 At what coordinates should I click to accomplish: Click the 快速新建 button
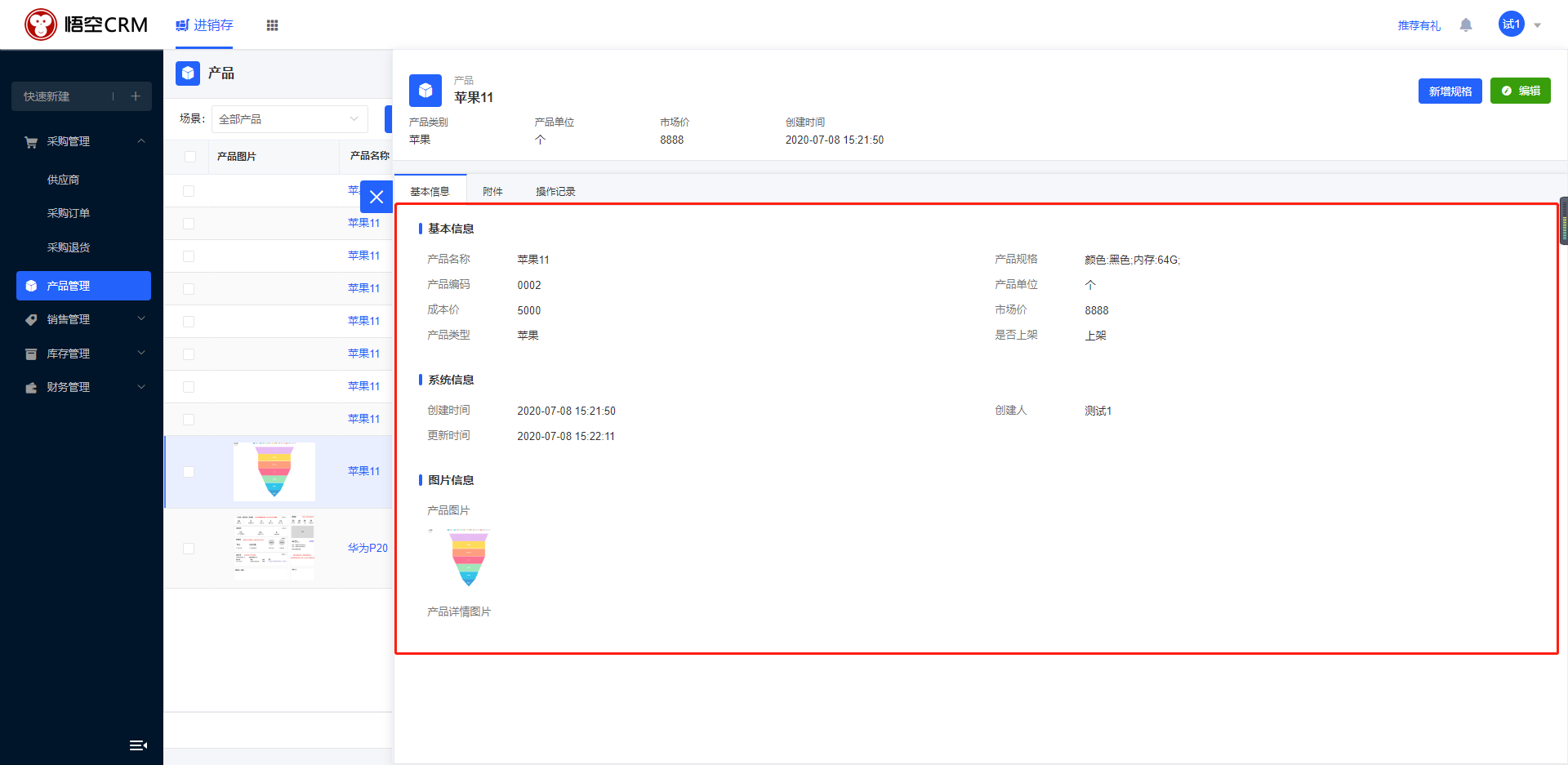(82, 96)
